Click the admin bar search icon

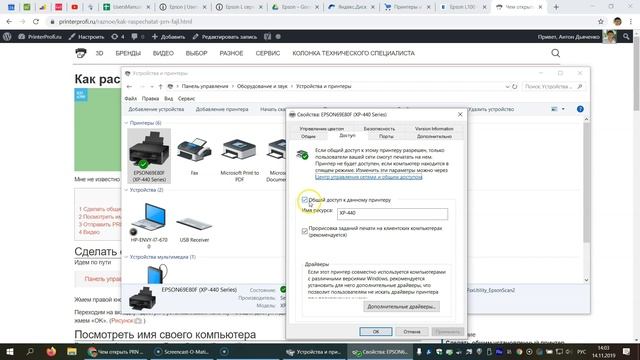click(626, 36)
